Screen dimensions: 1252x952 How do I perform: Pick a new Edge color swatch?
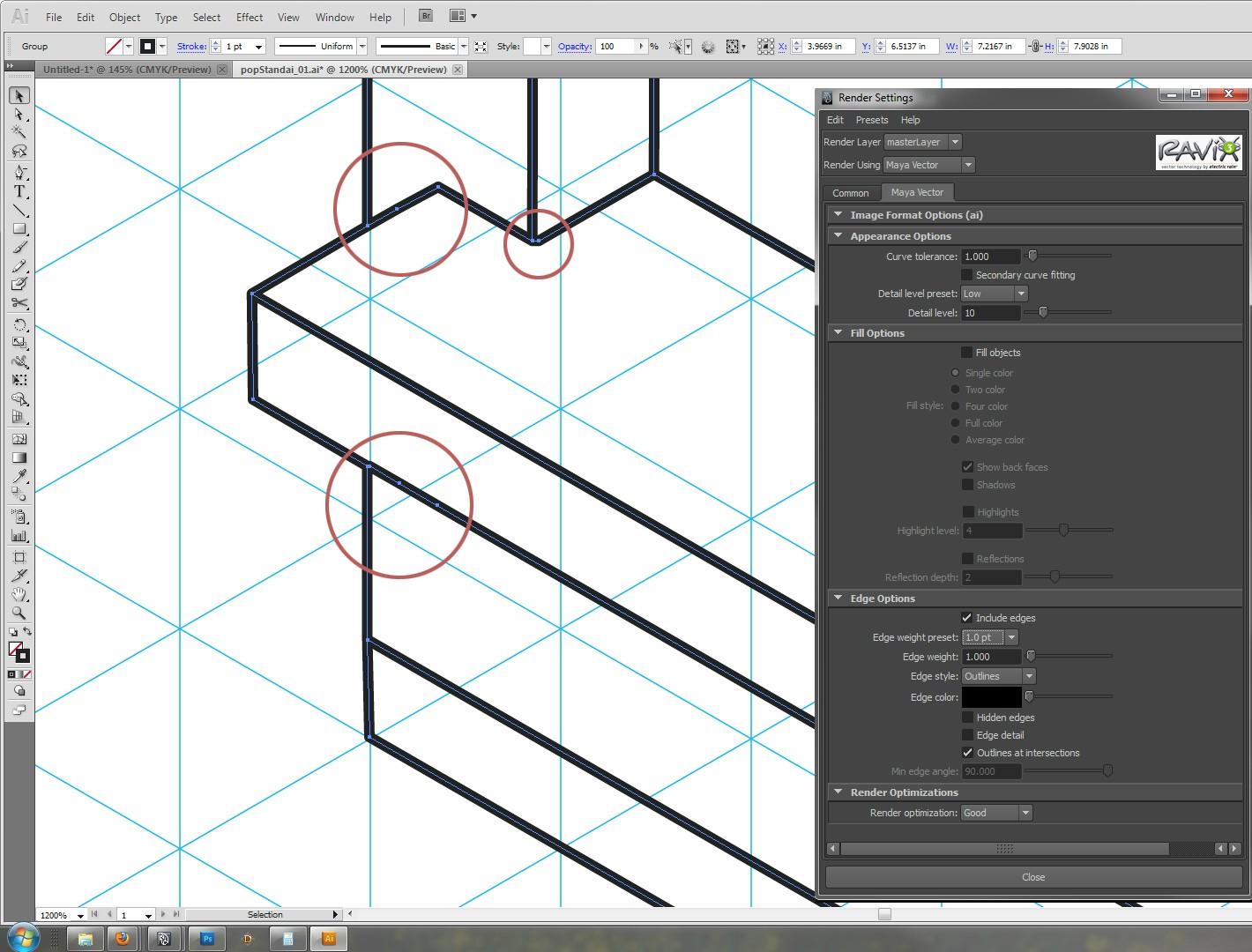click(x=991, y=696)
